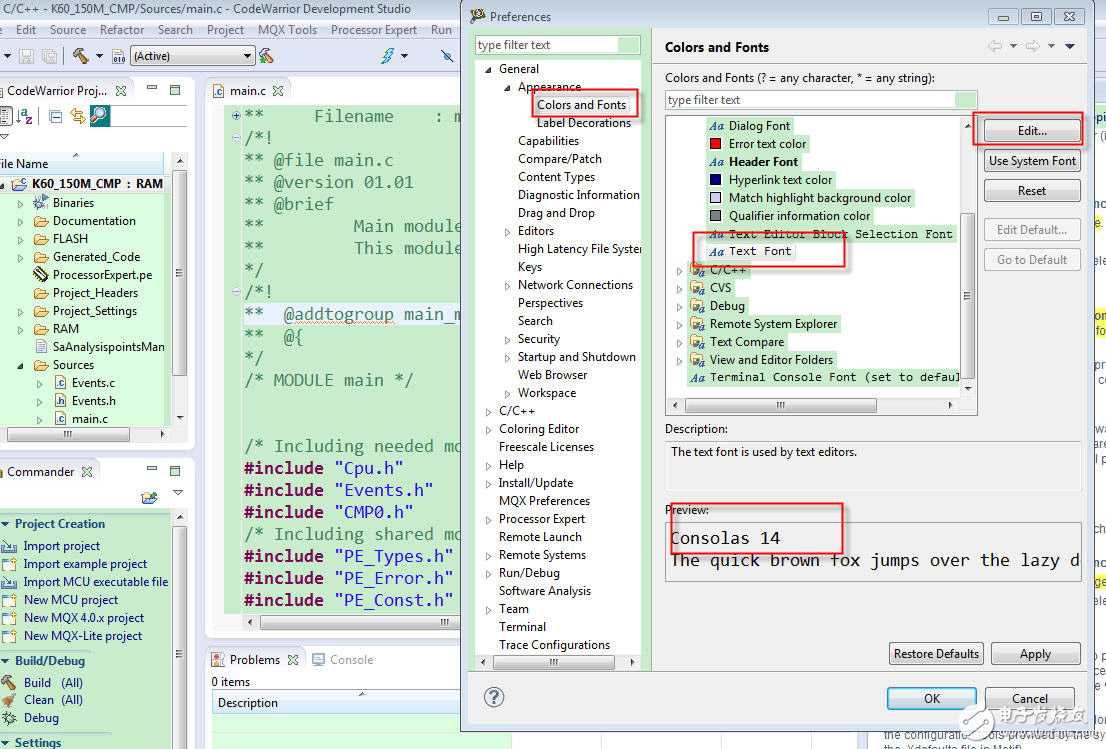Collapse the Sources folder in project tree

pyautogui.click(x=20, y=365)
